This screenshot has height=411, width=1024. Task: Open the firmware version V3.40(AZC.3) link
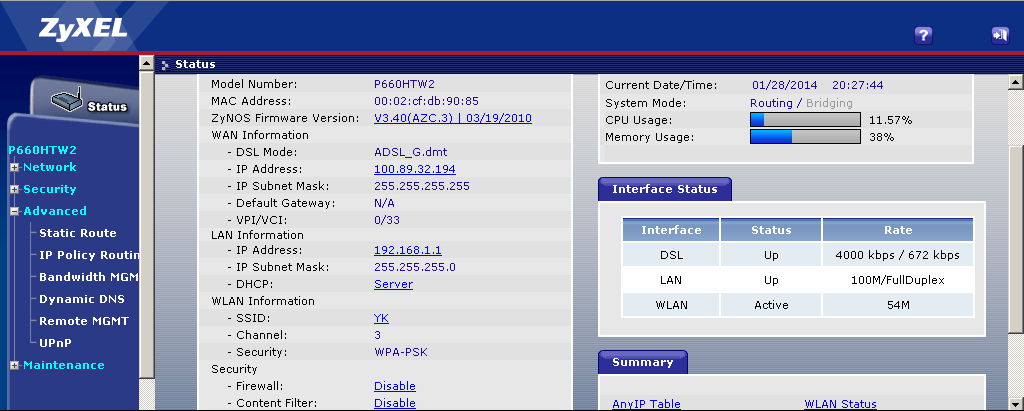click(x=453, y=118)
